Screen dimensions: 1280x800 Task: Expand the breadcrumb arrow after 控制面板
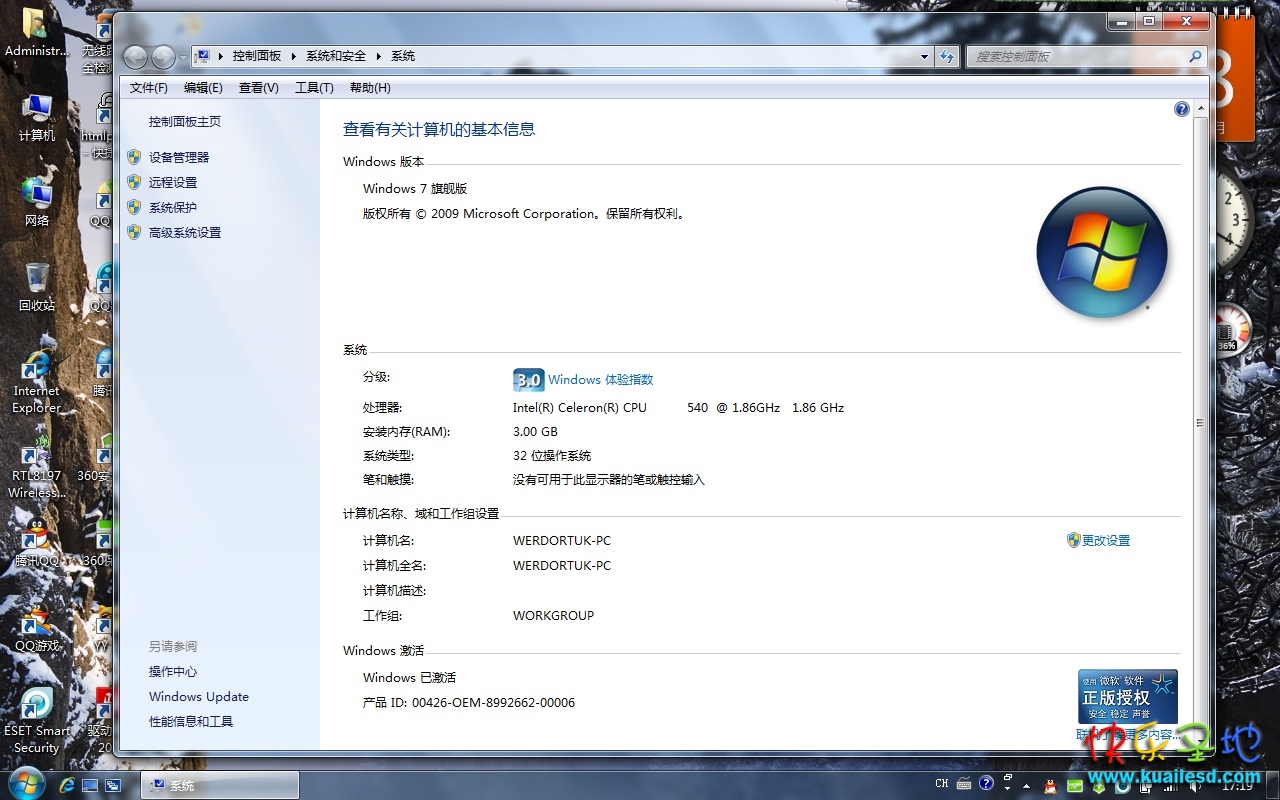(x=294, y=57)
